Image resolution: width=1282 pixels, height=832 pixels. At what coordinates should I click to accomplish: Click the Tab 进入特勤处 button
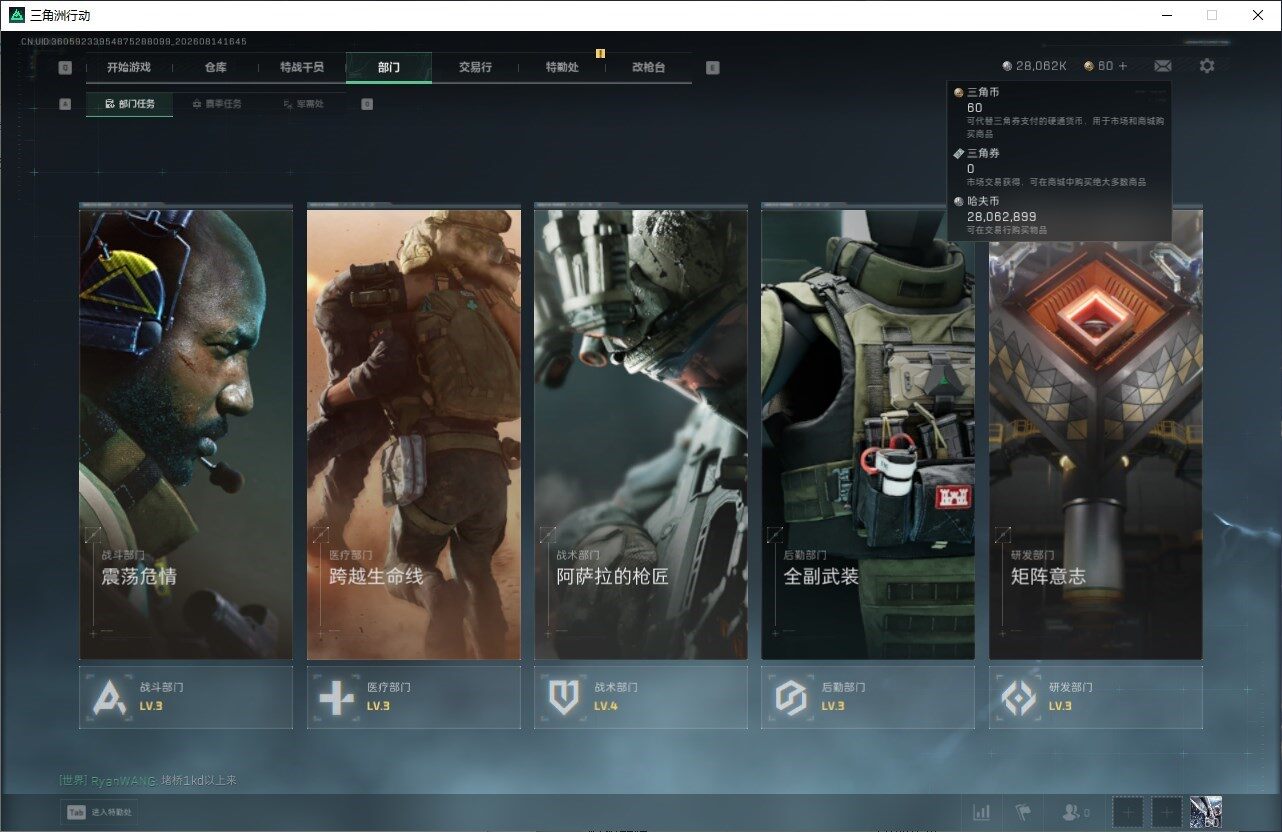click(x=99, y=812)
